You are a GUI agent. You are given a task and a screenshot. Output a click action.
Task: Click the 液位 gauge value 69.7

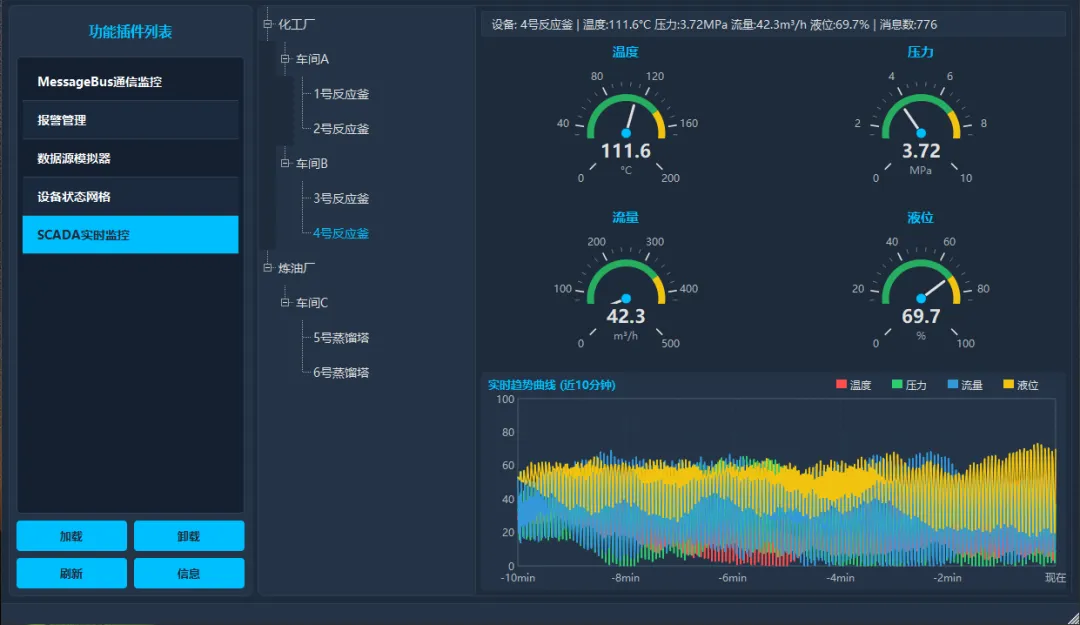921,316
